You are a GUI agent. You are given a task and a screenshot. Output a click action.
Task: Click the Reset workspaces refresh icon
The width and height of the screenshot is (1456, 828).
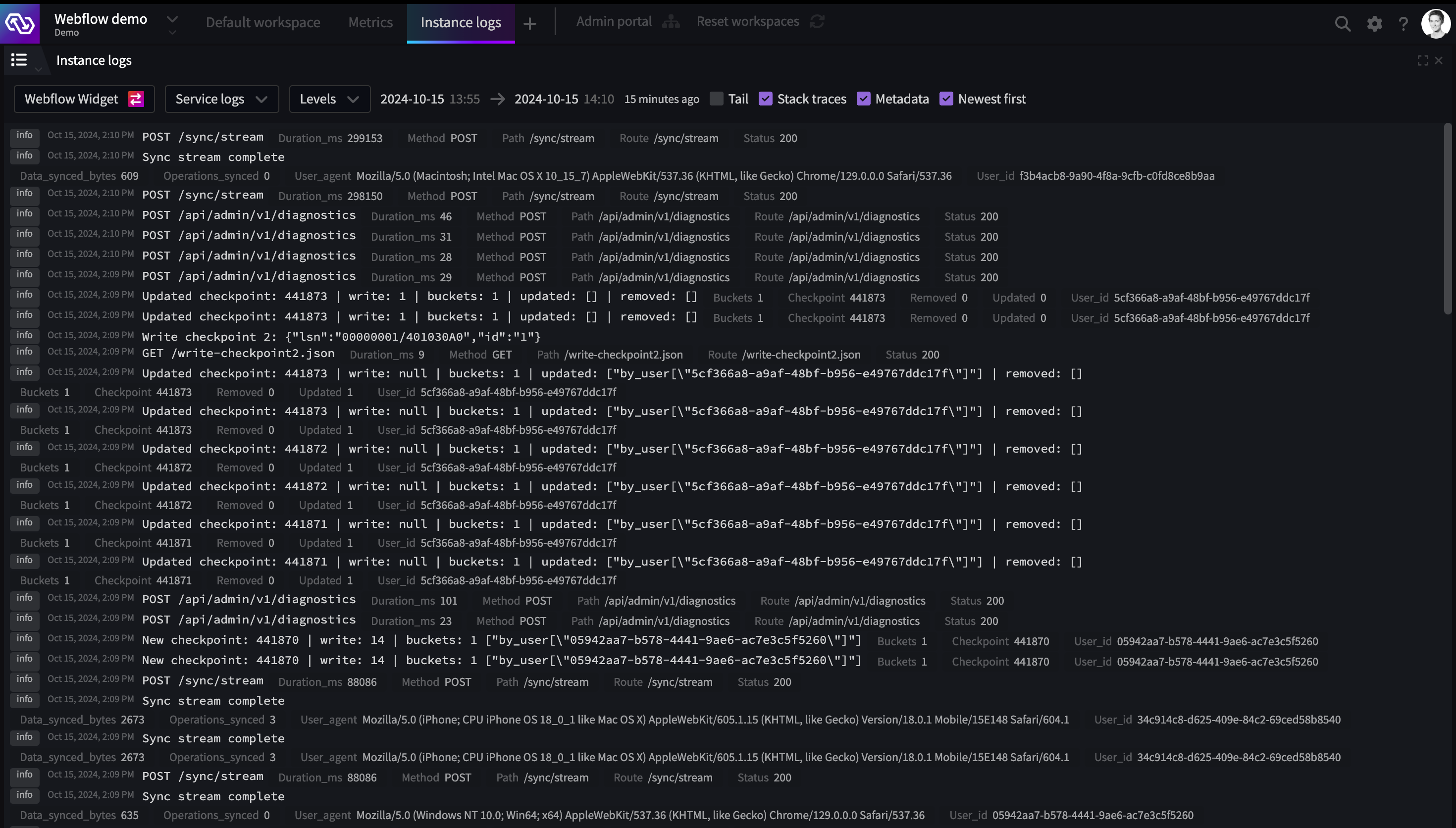click(x=817, y=21)
